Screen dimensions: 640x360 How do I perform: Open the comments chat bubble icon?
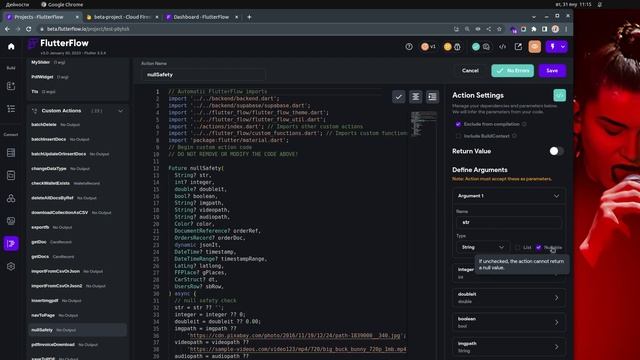486,47
